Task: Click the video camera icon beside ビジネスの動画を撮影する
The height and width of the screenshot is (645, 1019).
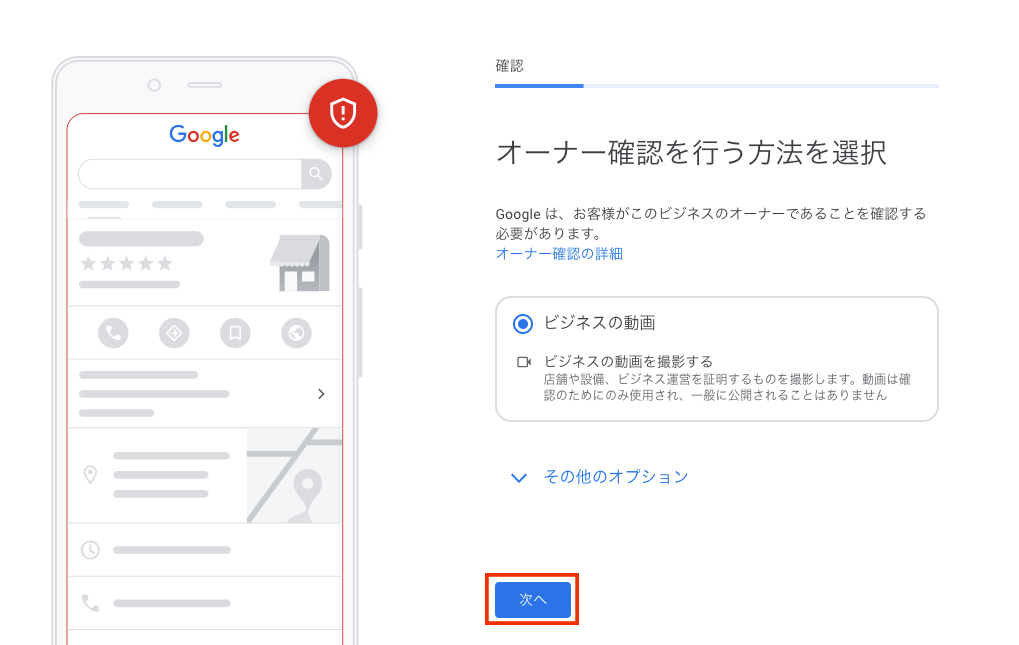Action: coord(524,362)
